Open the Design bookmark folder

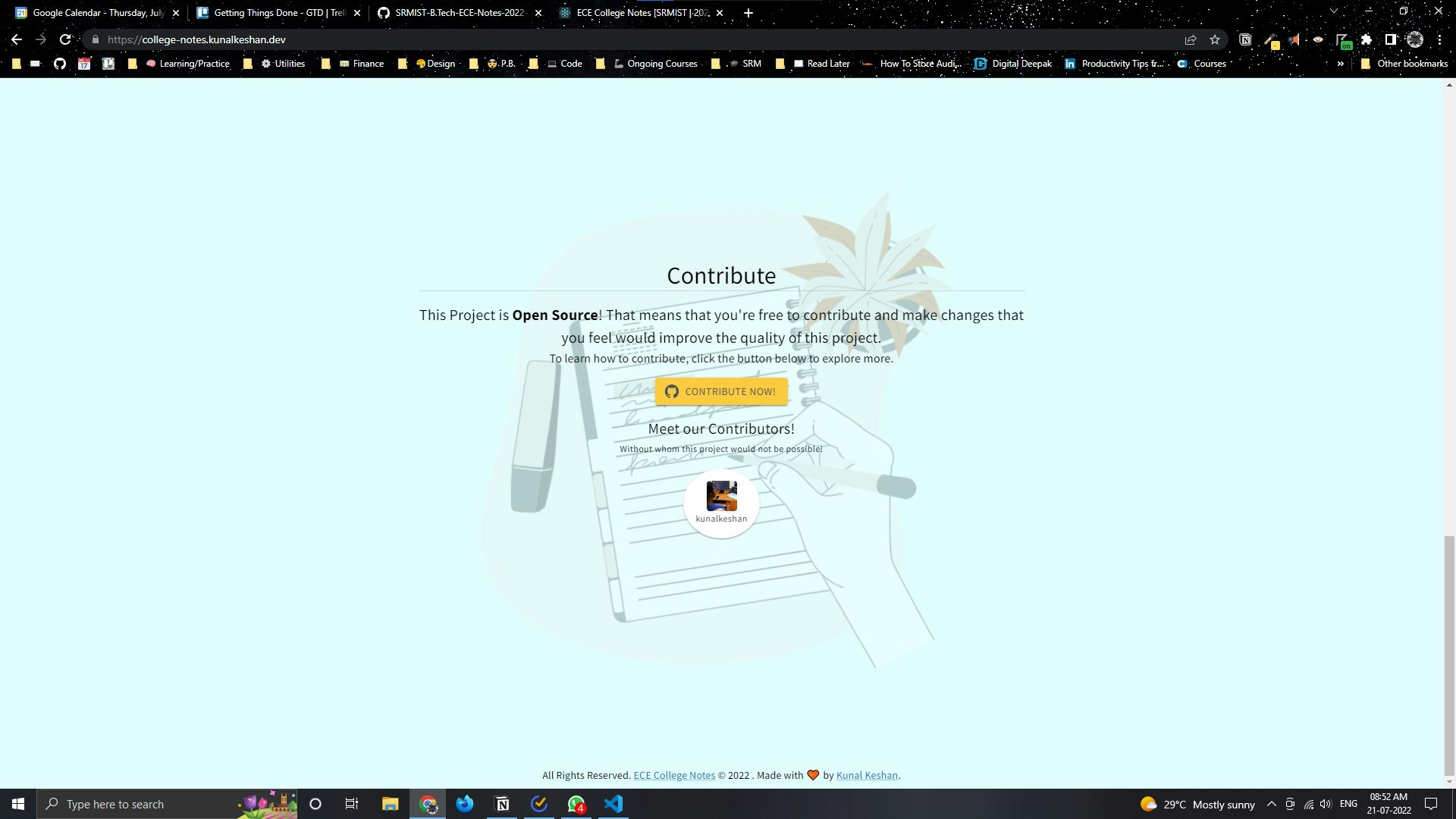(427, 64)
